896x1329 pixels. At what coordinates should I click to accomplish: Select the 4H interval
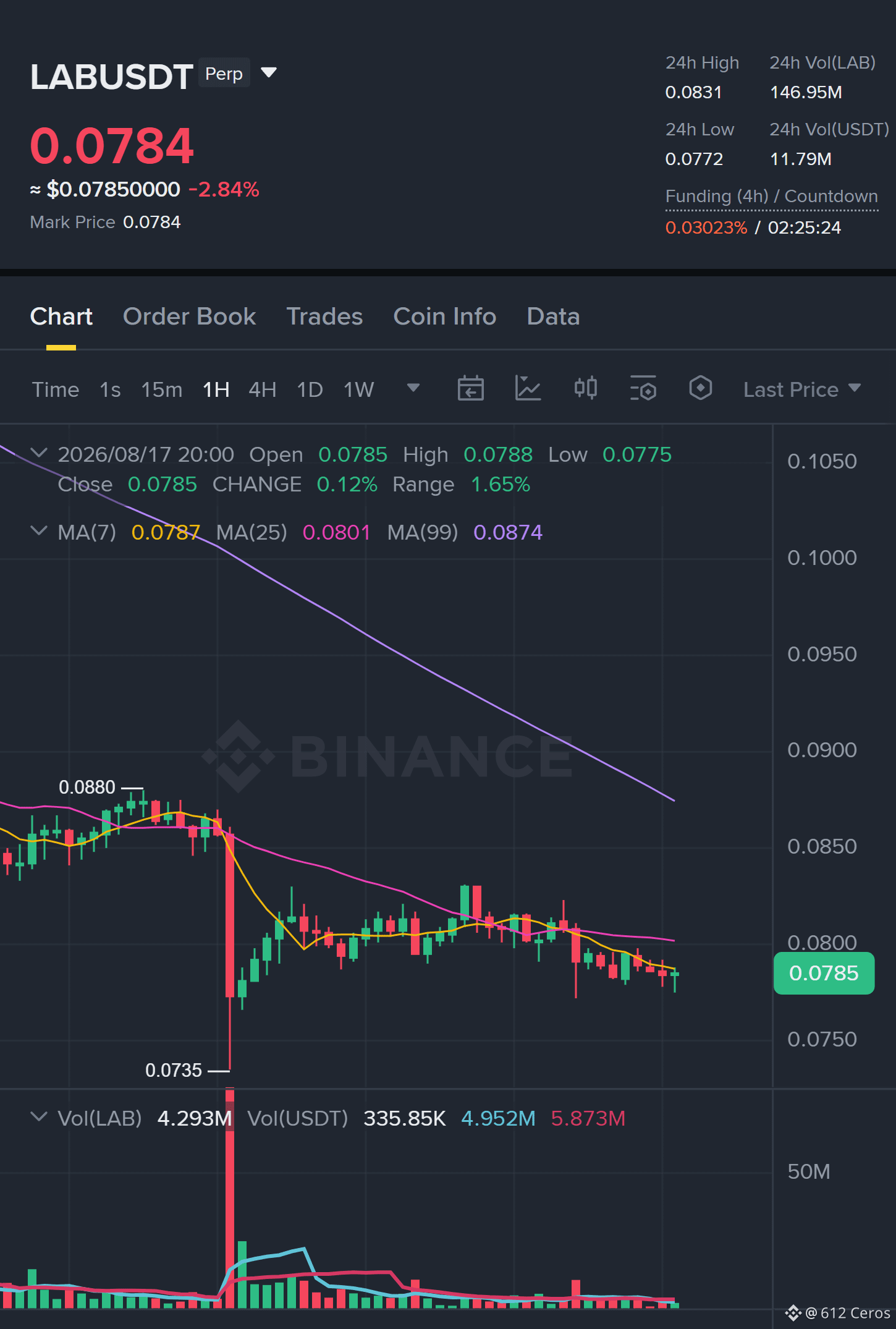click(x=262, y=389)
